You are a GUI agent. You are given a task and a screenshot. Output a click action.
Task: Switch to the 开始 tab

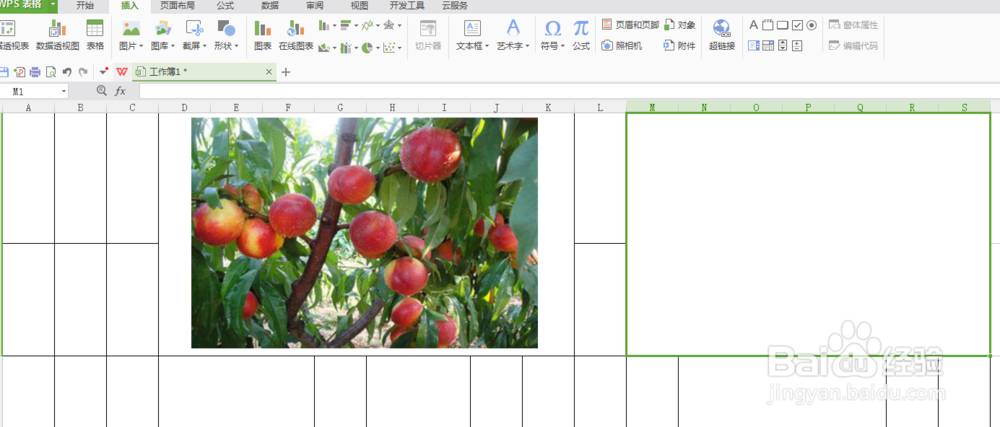[85, 6]
